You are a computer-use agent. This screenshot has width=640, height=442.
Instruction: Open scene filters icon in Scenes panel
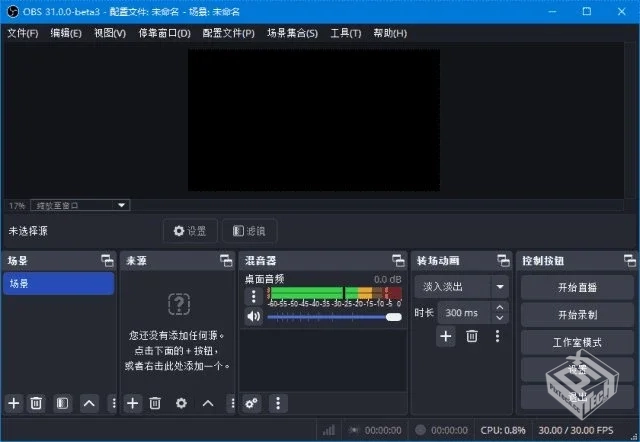pyautogui.click(x=62, y=403)
